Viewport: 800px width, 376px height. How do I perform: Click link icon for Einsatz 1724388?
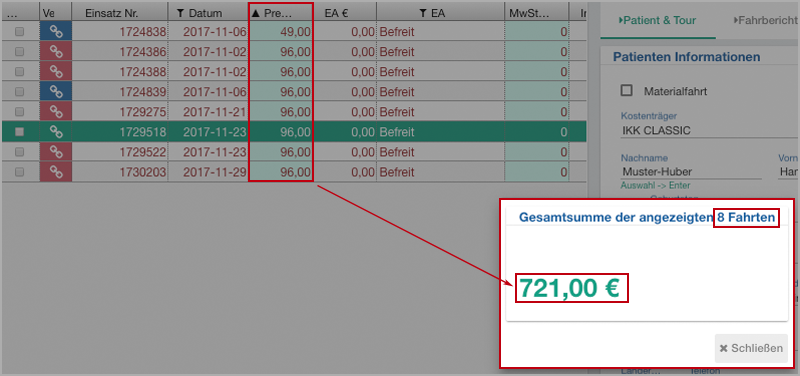[x=56, y=71]
